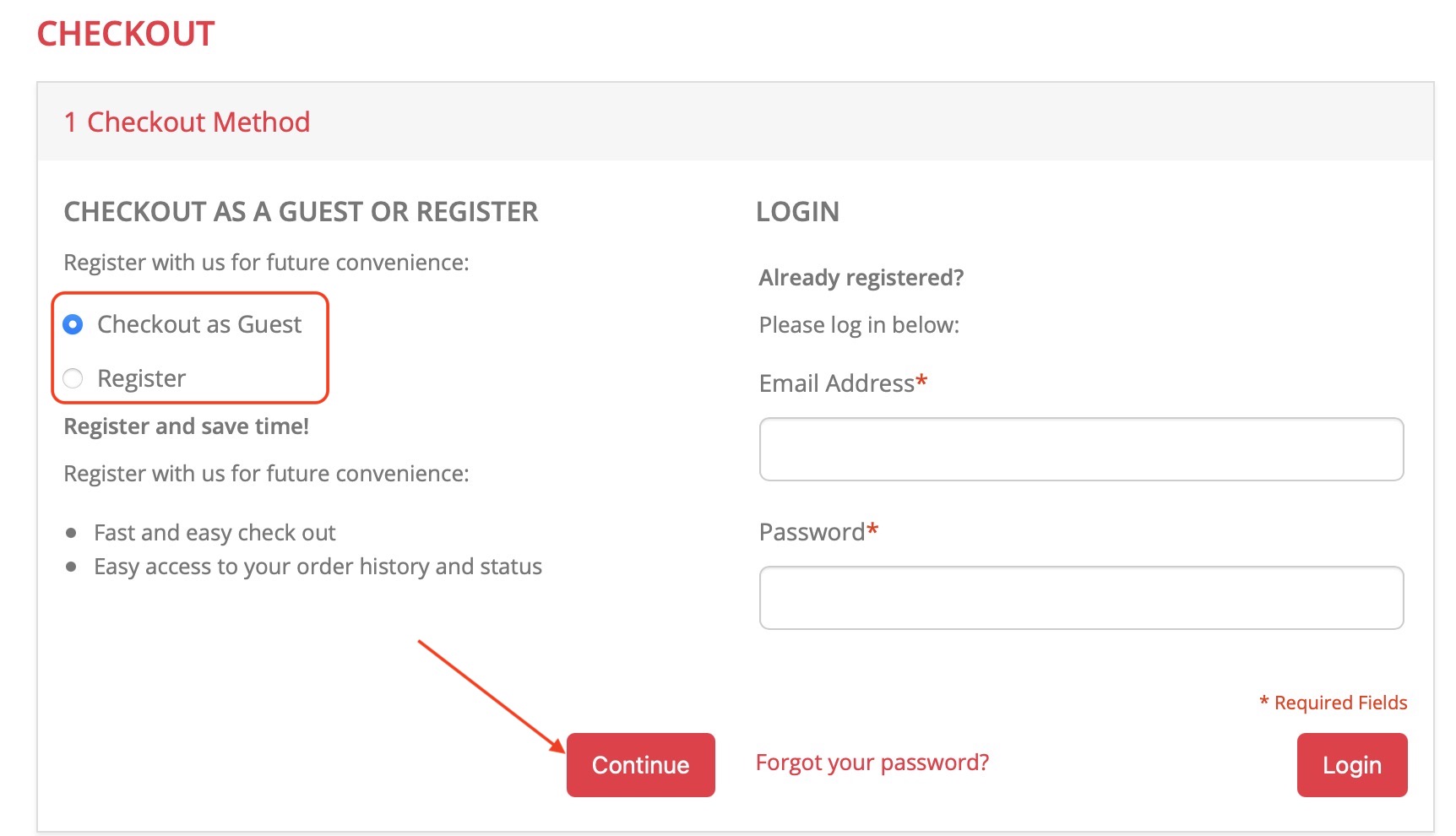Click the Register and save time! text
Image resolution: width=1456 pixels, height=836 pixels.
(x=186, y=426)
